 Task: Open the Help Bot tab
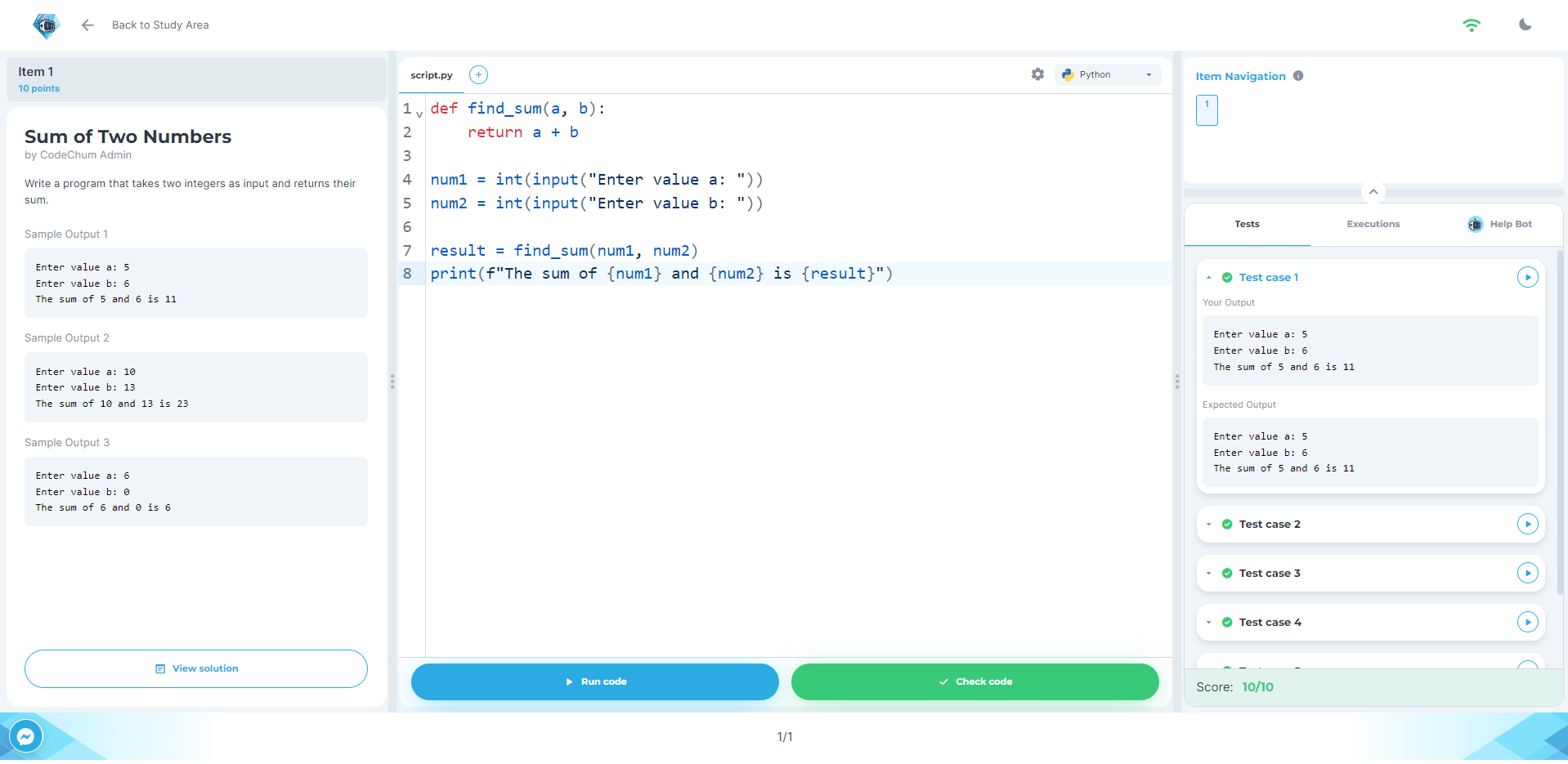click(x=1500, y=224)
